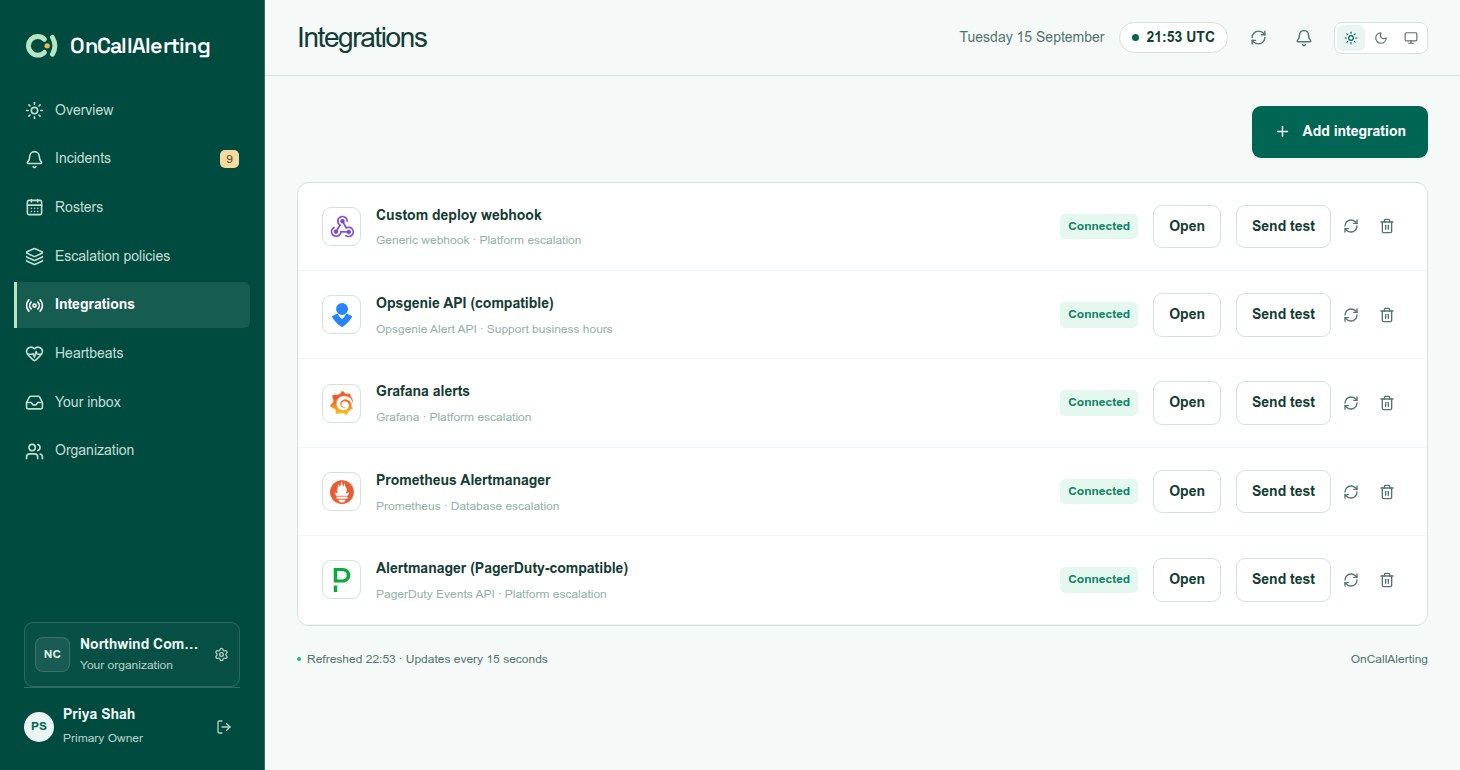Open the Opsgenie API integration
This screenshot has height=770, width=1460.
(x=1187, y=314)
